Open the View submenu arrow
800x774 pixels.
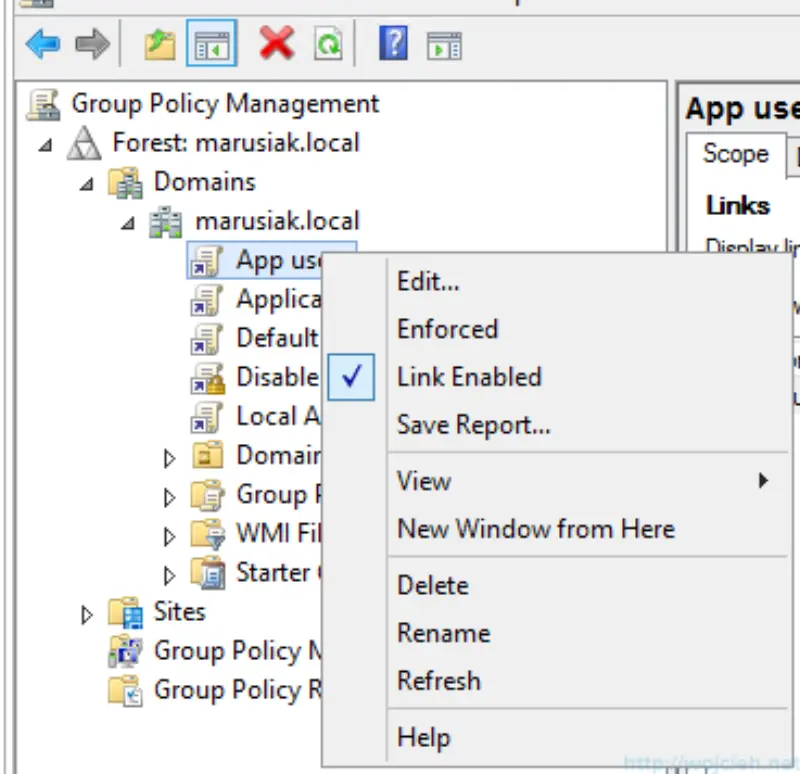pos(763,481)
